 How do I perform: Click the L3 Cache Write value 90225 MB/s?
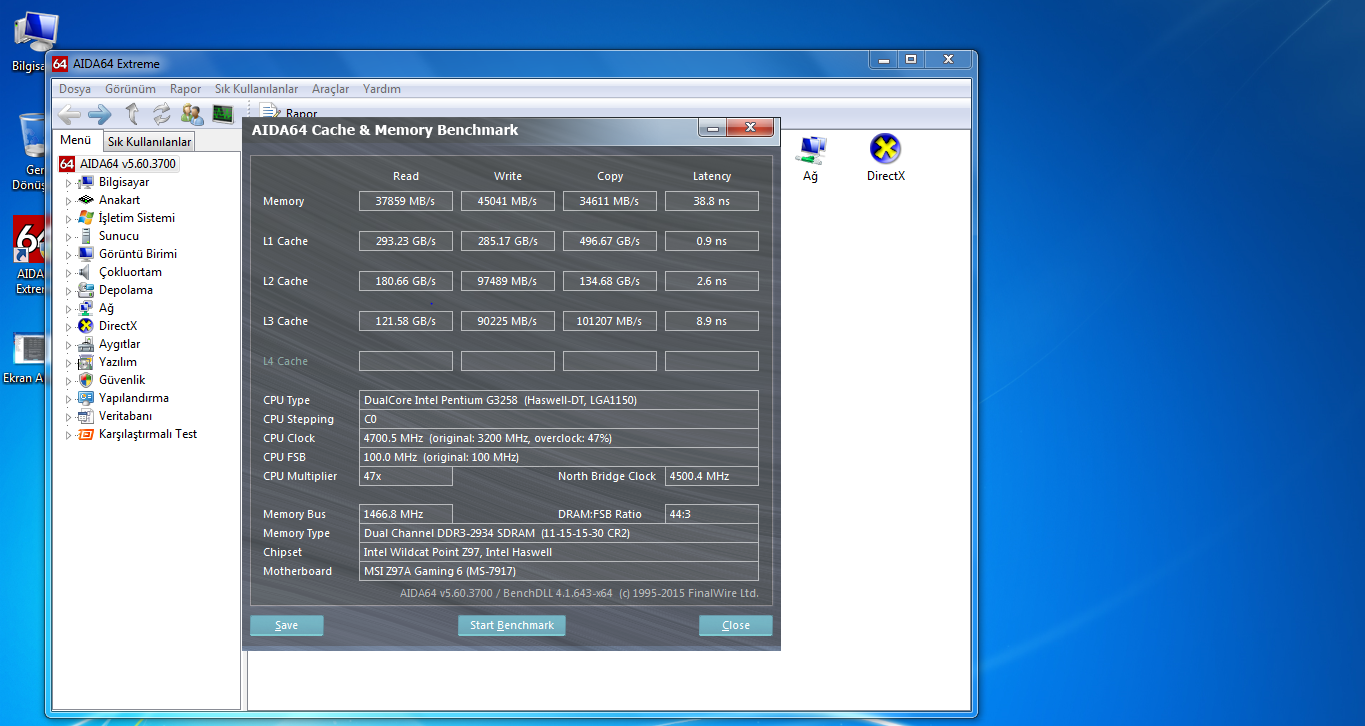pos(508,321)
